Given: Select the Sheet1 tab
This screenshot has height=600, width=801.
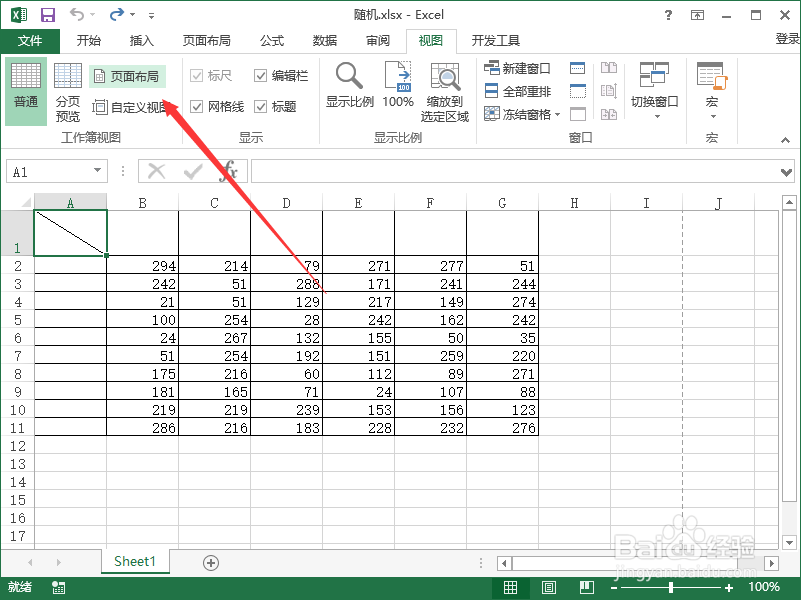Looking at the screenshot, I should tap(134, 561).
